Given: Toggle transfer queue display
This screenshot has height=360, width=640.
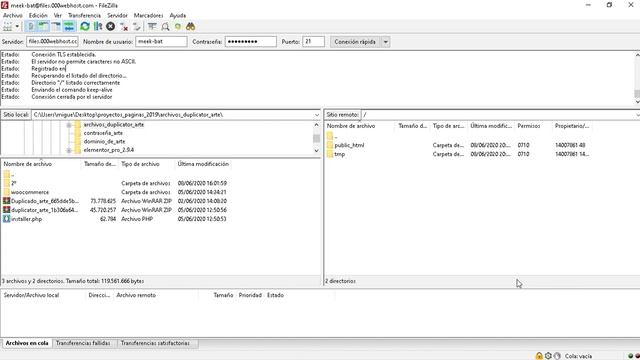Looking at the screenshot, I should (69, 27).
